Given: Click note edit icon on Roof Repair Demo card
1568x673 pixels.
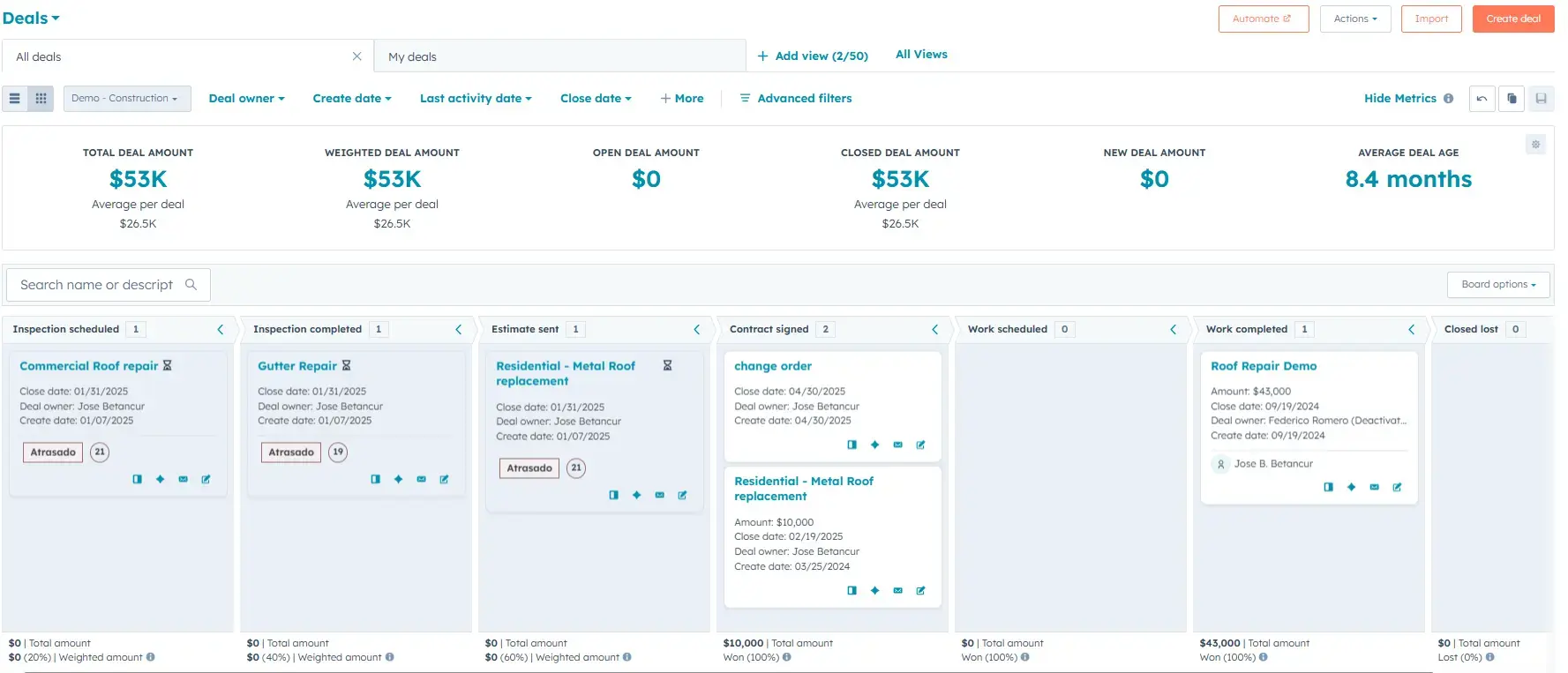Looking at the screenshot, I should [1397, 487].
